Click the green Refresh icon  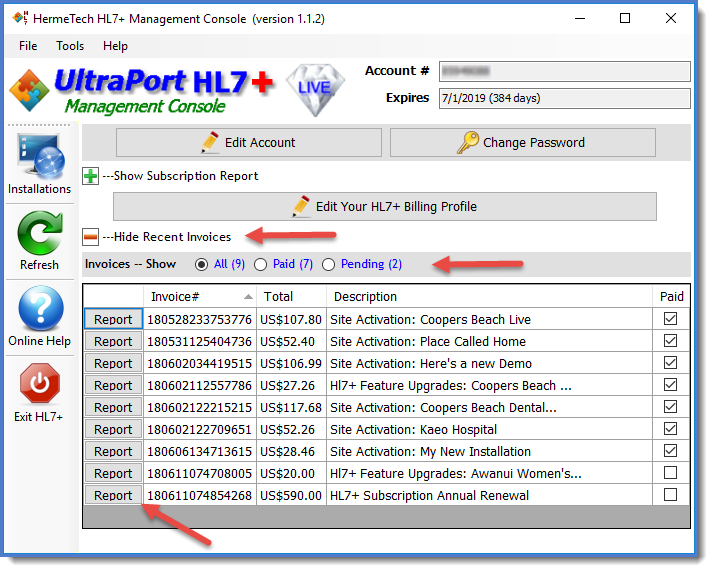[x=40, y=236]
